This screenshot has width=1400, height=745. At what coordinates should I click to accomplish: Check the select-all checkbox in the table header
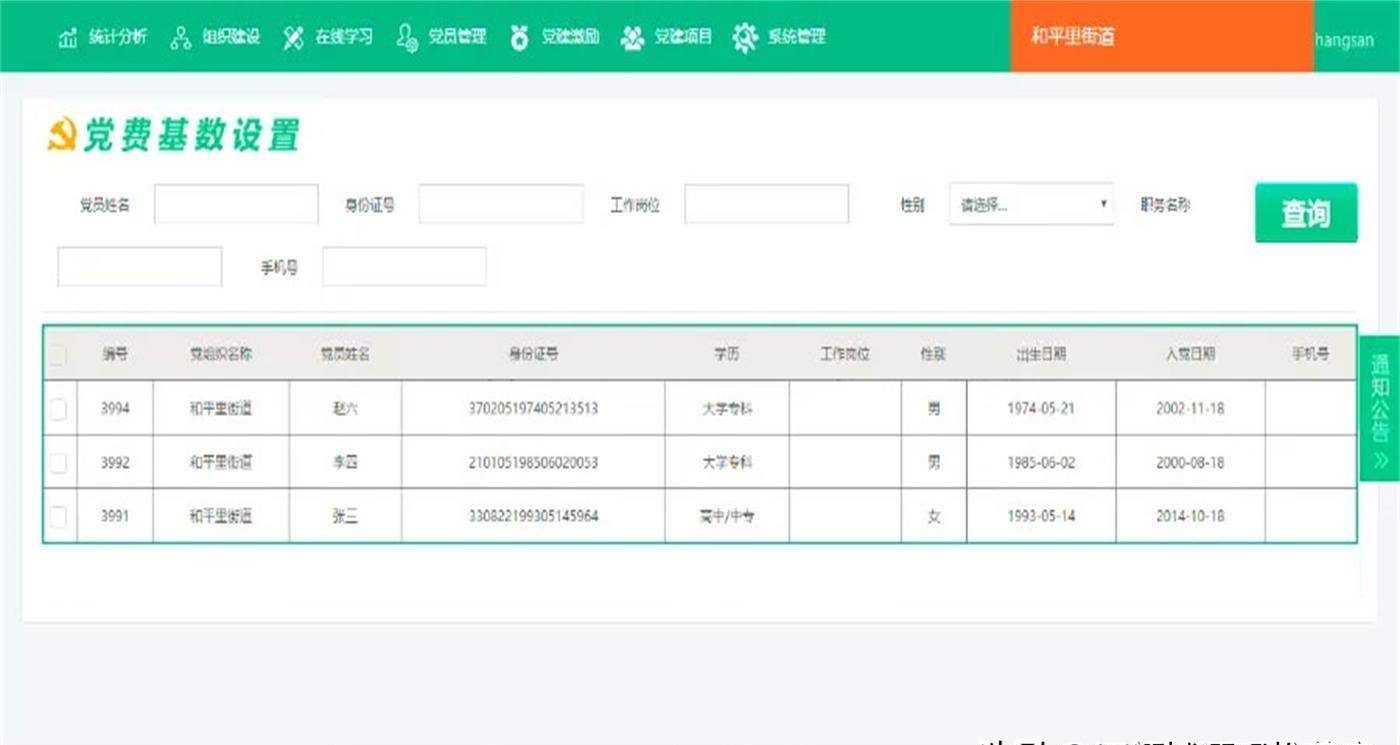click(58, 355)
